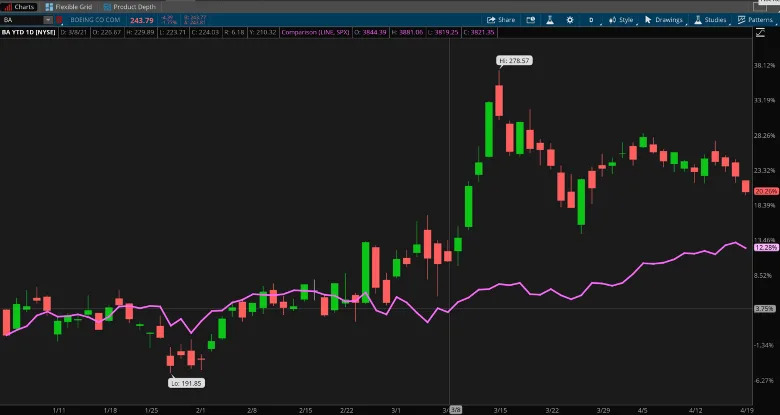Open chart settings gear icon
The image size is (780, 415).
pos(571,19)
